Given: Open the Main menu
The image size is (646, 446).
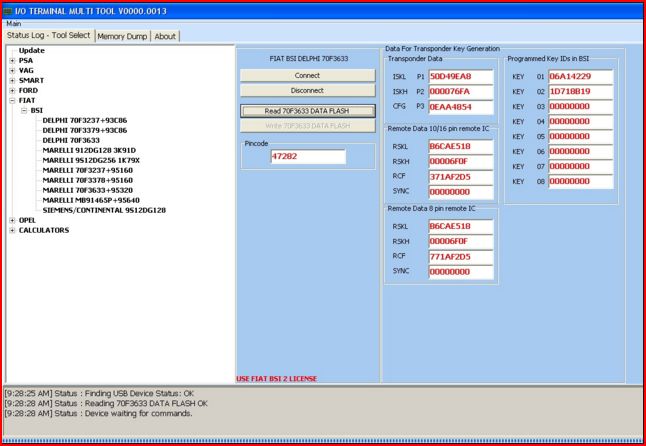Looking at the screenshot, I should tap(14, 23).
